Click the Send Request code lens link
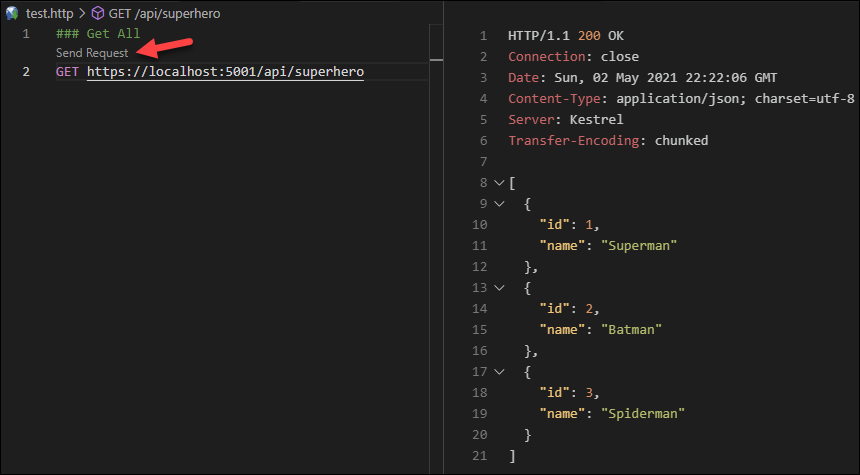 (92, 53)
